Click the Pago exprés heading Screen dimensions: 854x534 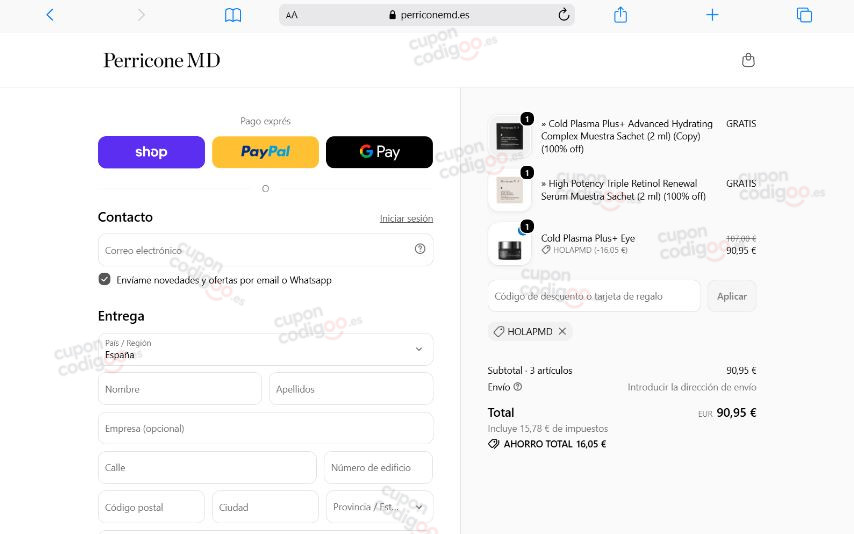coord(265,121)
